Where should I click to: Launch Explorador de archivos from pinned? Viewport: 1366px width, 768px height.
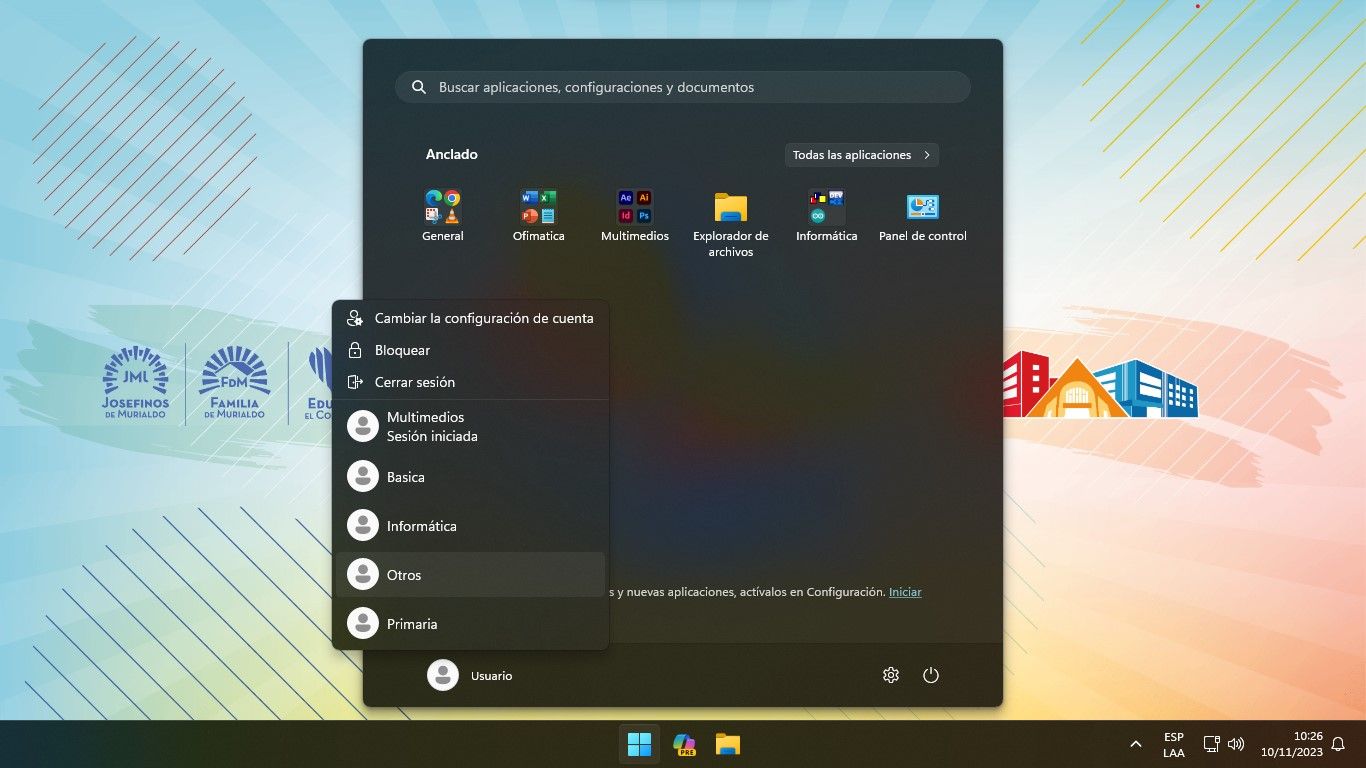[x=731, y=224]
